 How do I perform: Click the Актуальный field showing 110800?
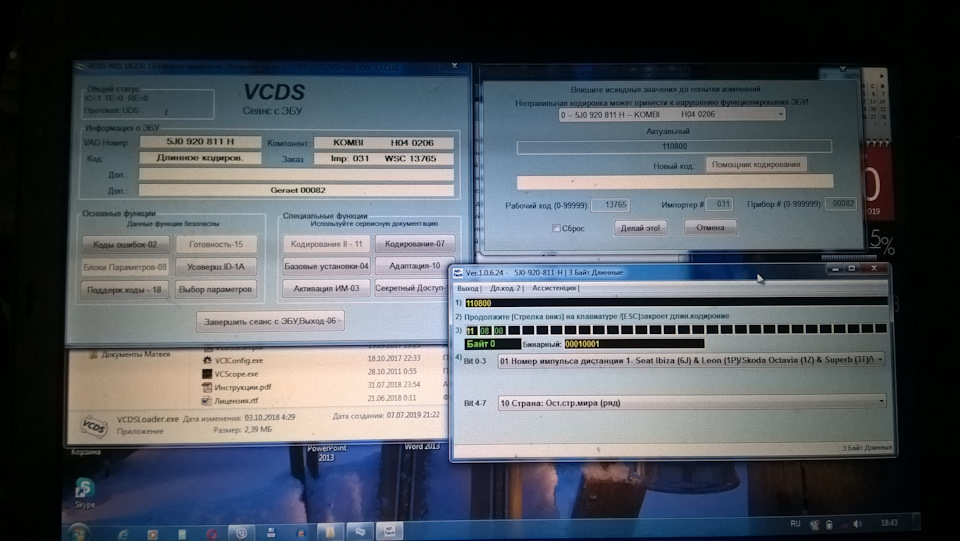(674, 147)
